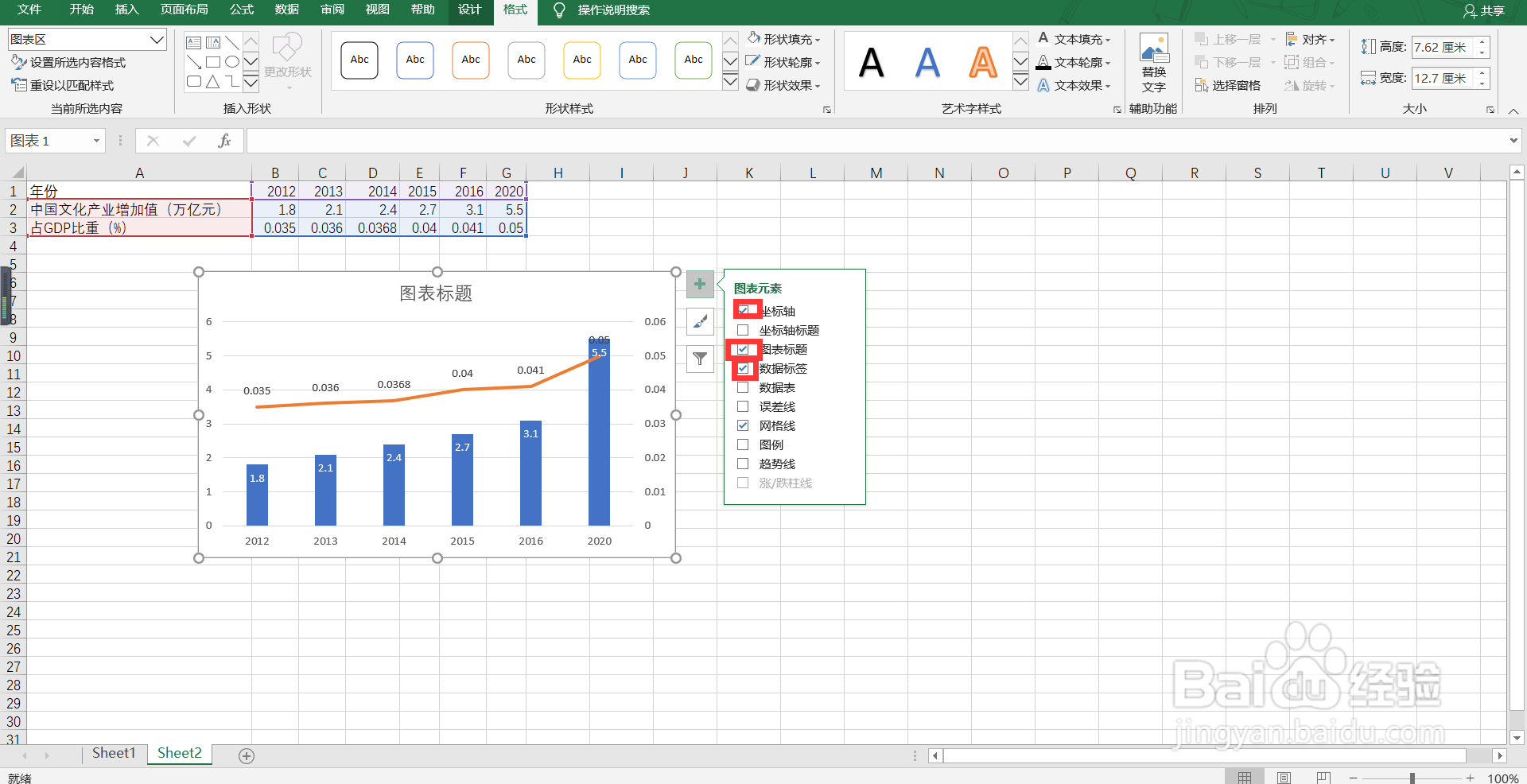Switch to the Sheet1 tab
1527x784 pixels.
114,753
